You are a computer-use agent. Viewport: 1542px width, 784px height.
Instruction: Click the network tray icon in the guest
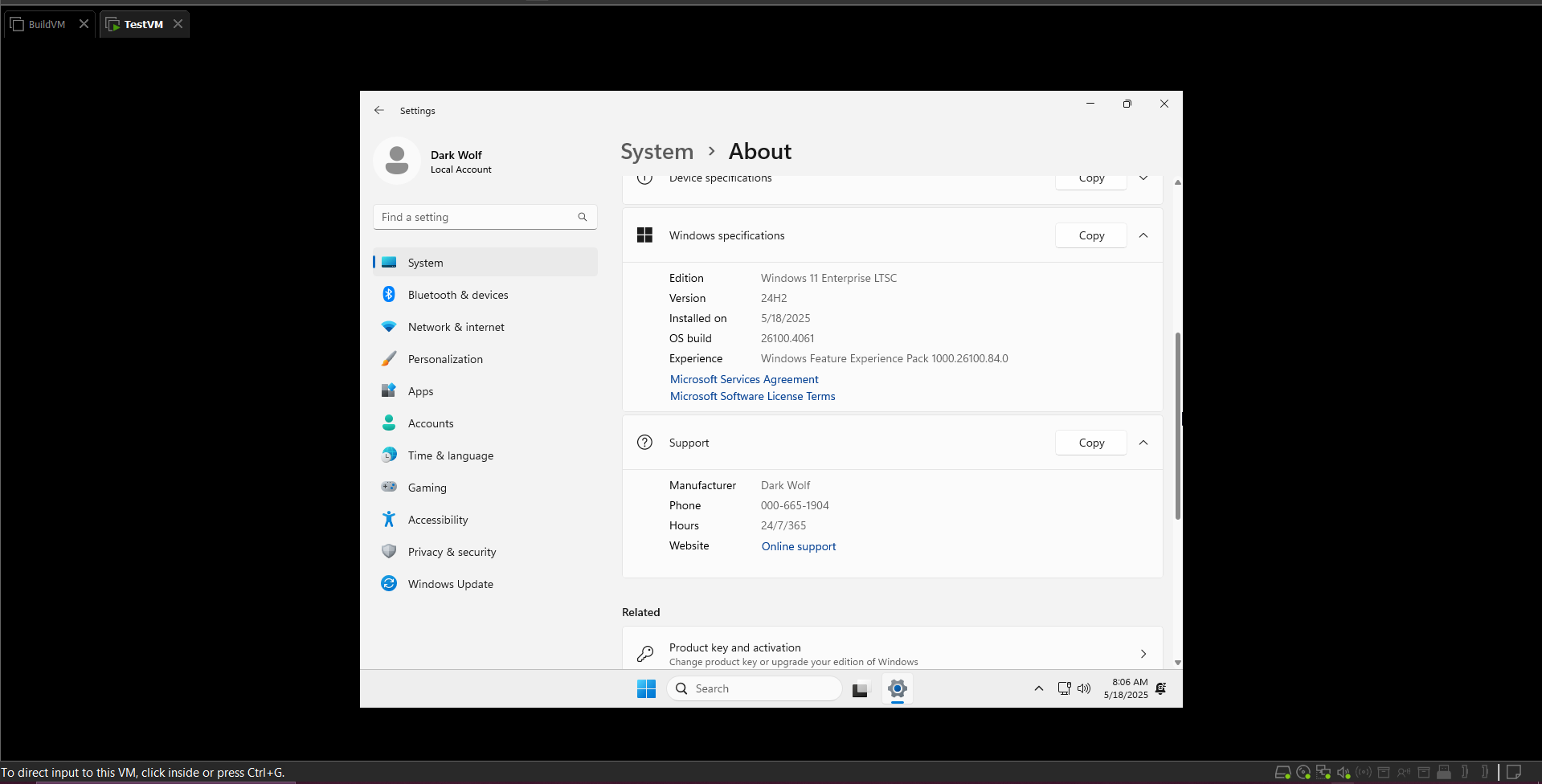pyautogui.click(x=1064, y=688)
